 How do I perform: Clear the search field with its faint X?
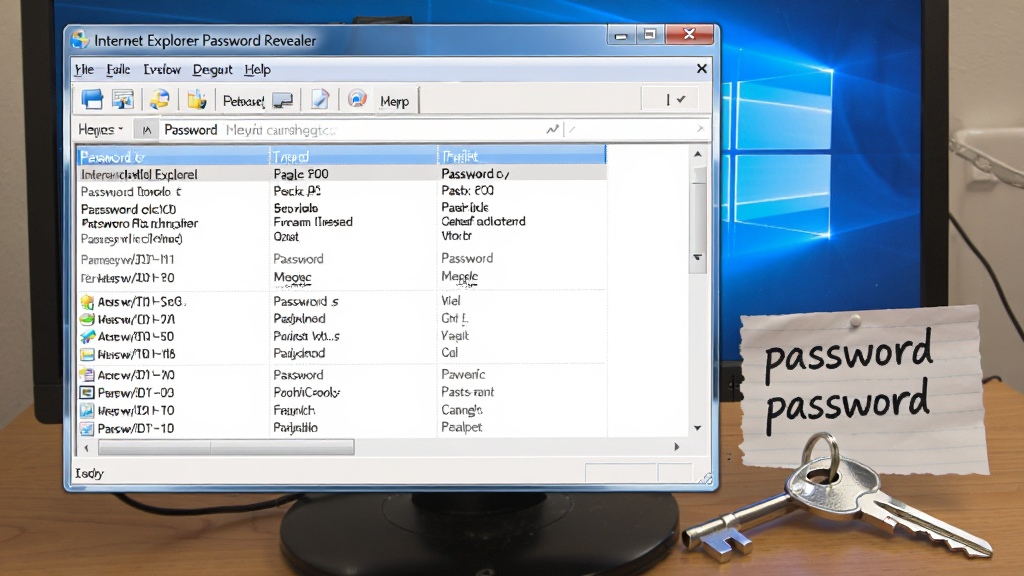pyautogui.click(x=700, y=129)
